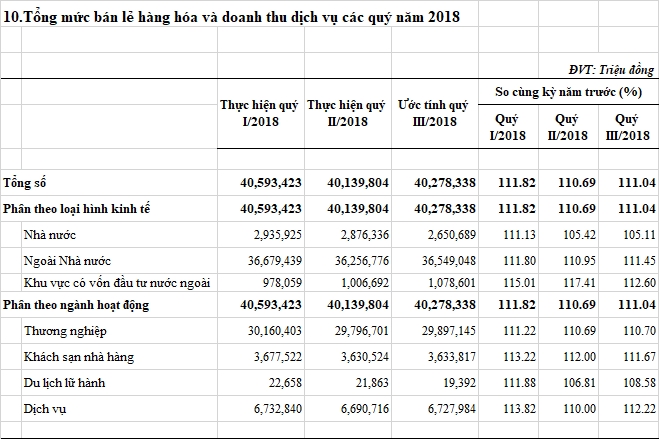
Task: Select the "Dịch vụ" row label
Action: click(46, 409)
